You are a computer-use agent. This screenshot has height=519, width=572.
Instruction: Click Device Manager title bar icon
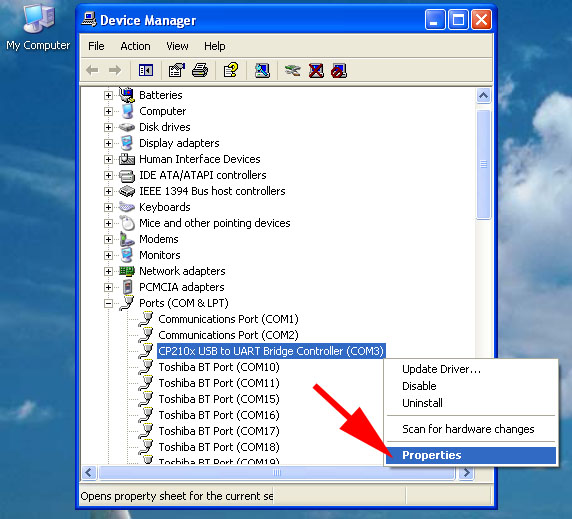pos(89,19)
